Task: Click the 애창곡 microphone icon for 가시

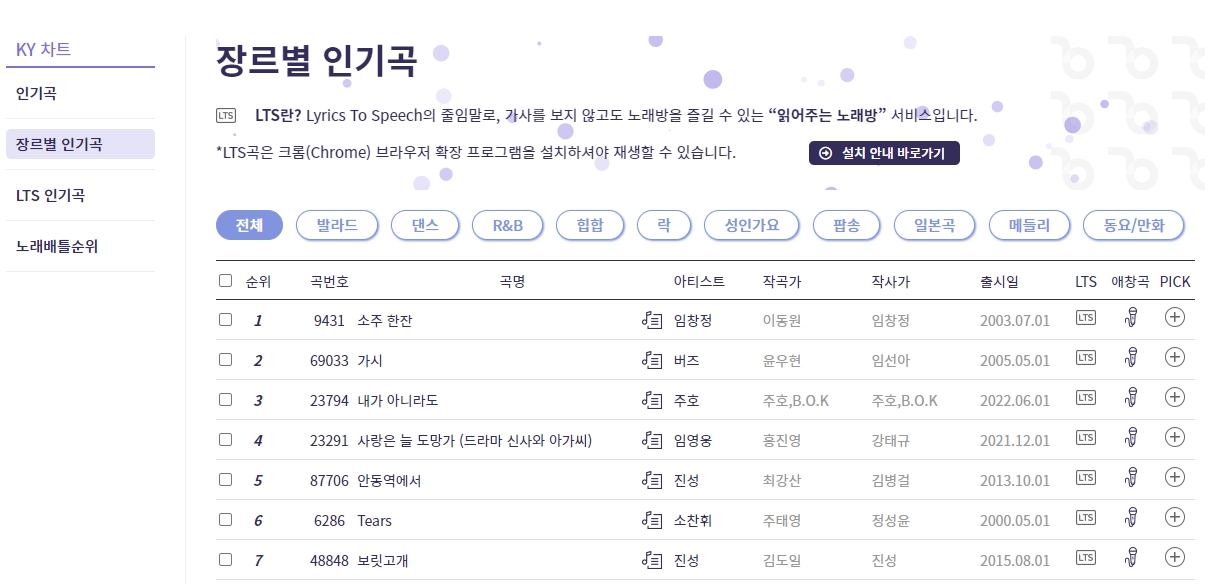Action: [1129, 357]
